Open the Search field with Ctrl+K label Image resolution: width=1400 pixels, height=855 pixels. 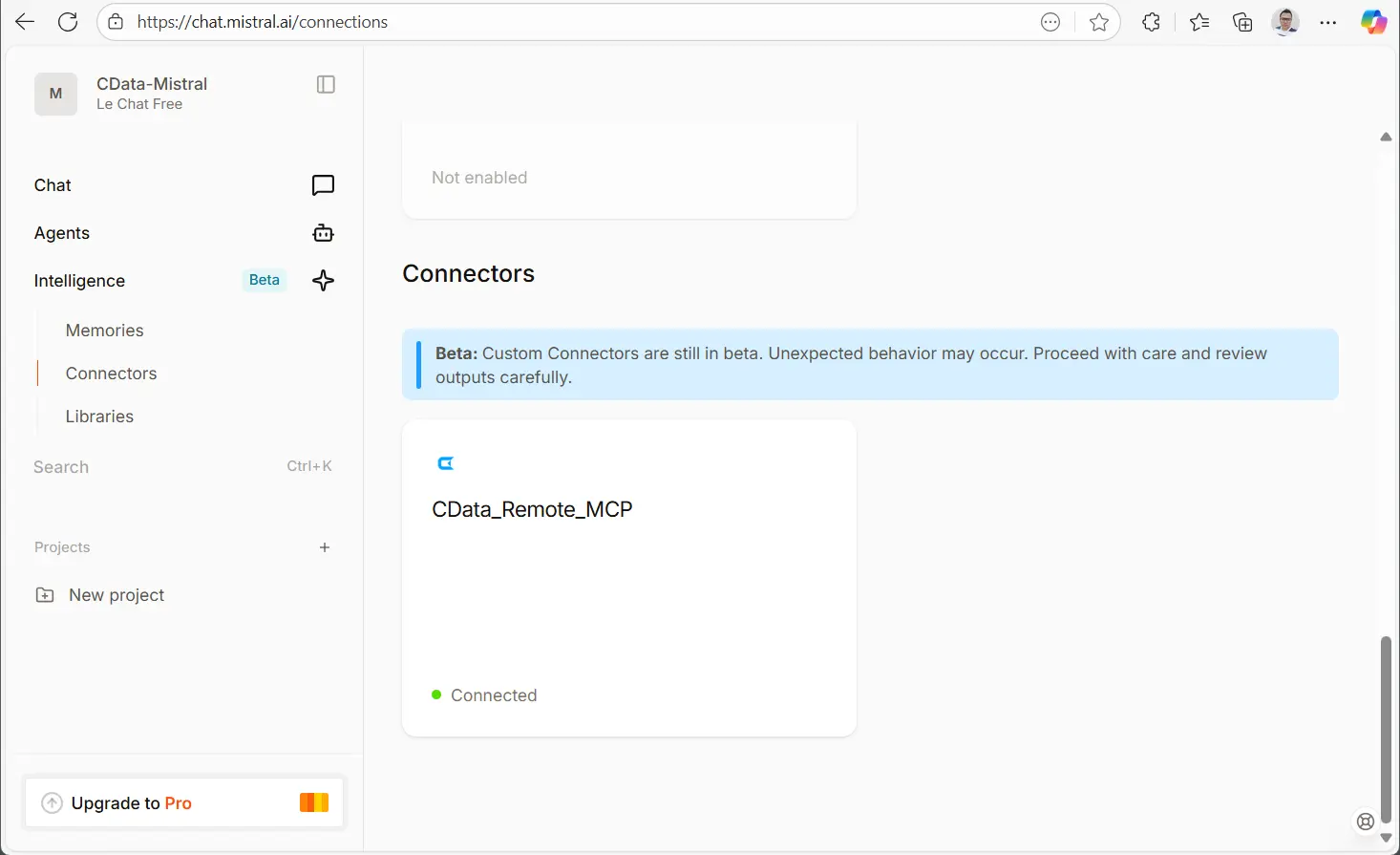point(61,466)
